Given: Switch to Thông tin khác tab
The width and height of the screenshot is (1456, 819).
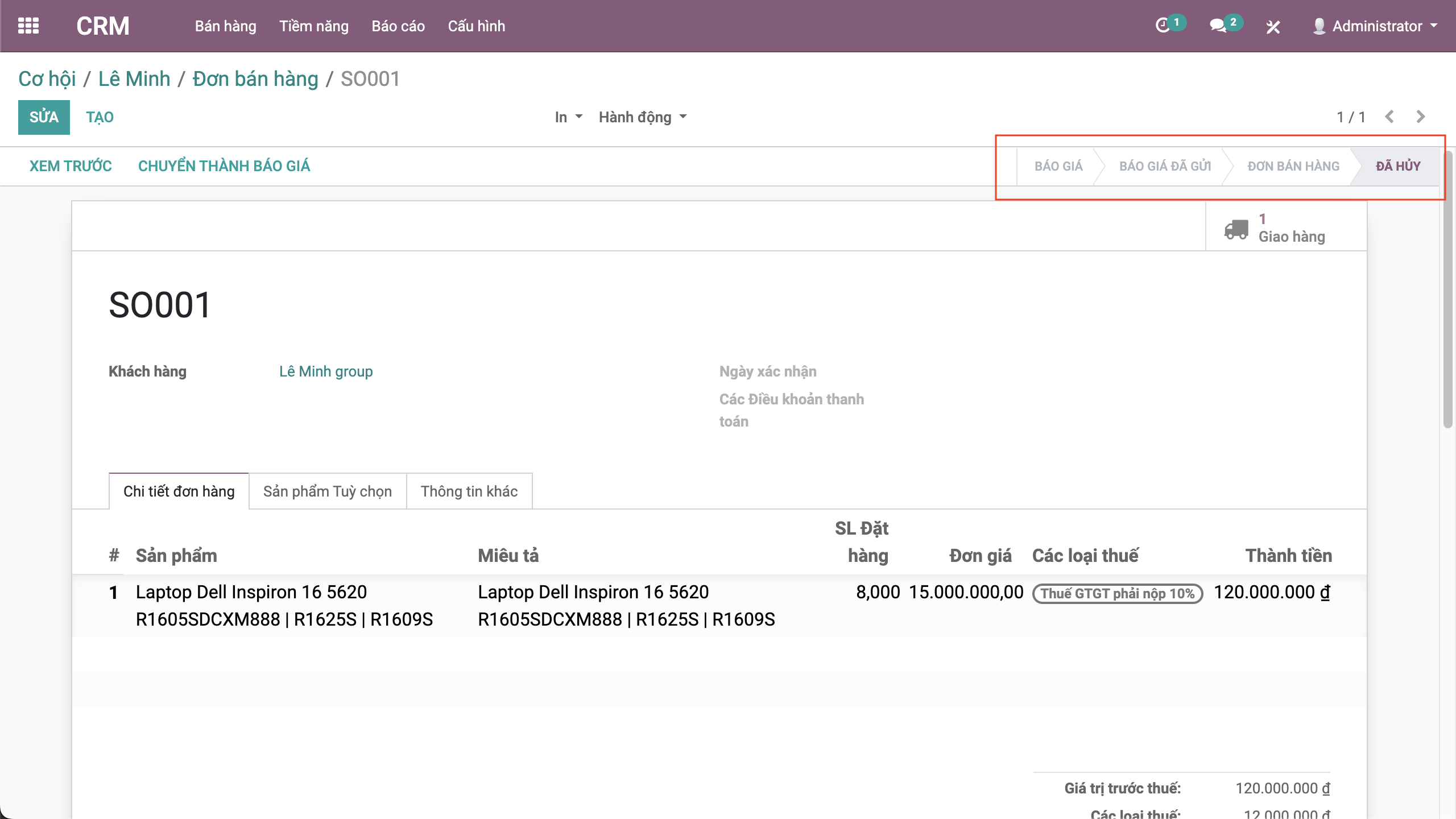Looking at the screenshot, I should [469, 491].
